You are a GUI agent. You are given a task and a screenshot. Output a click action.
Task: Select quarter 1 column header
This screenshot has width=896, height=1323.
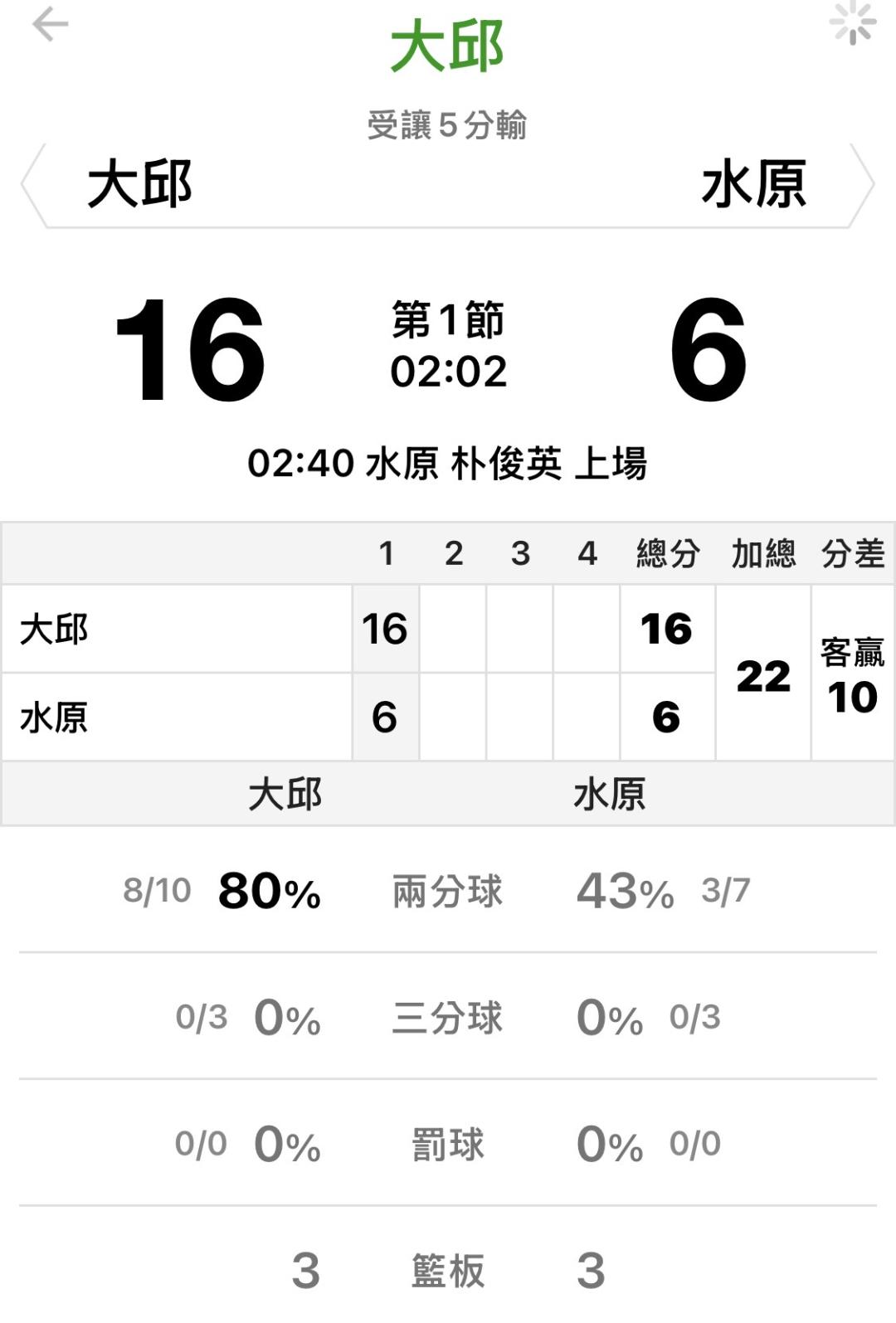[x=386, y=553]
